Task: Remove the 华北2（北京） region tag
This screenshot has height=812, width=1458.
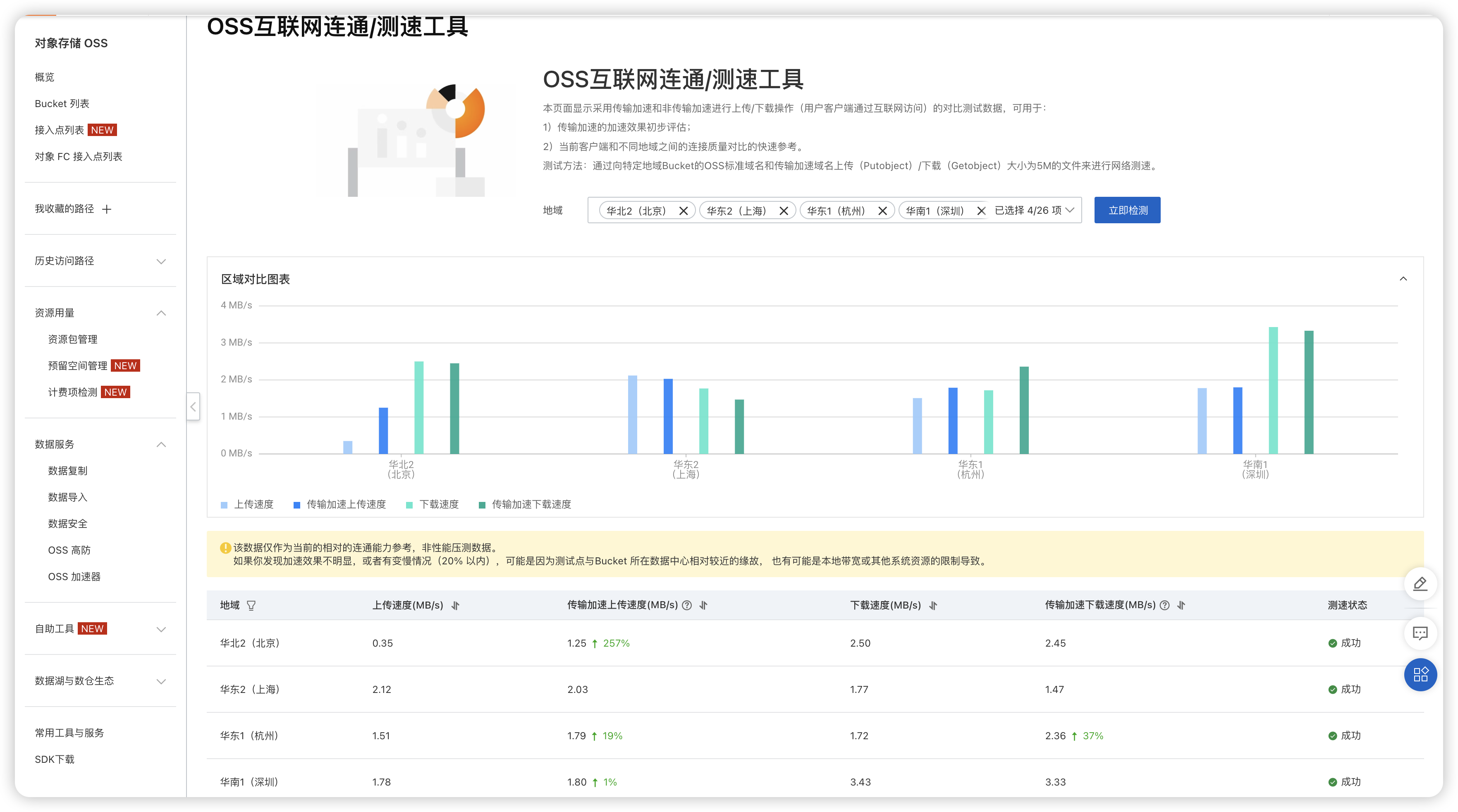Action: pyautogui.click(x=683, y=210)
